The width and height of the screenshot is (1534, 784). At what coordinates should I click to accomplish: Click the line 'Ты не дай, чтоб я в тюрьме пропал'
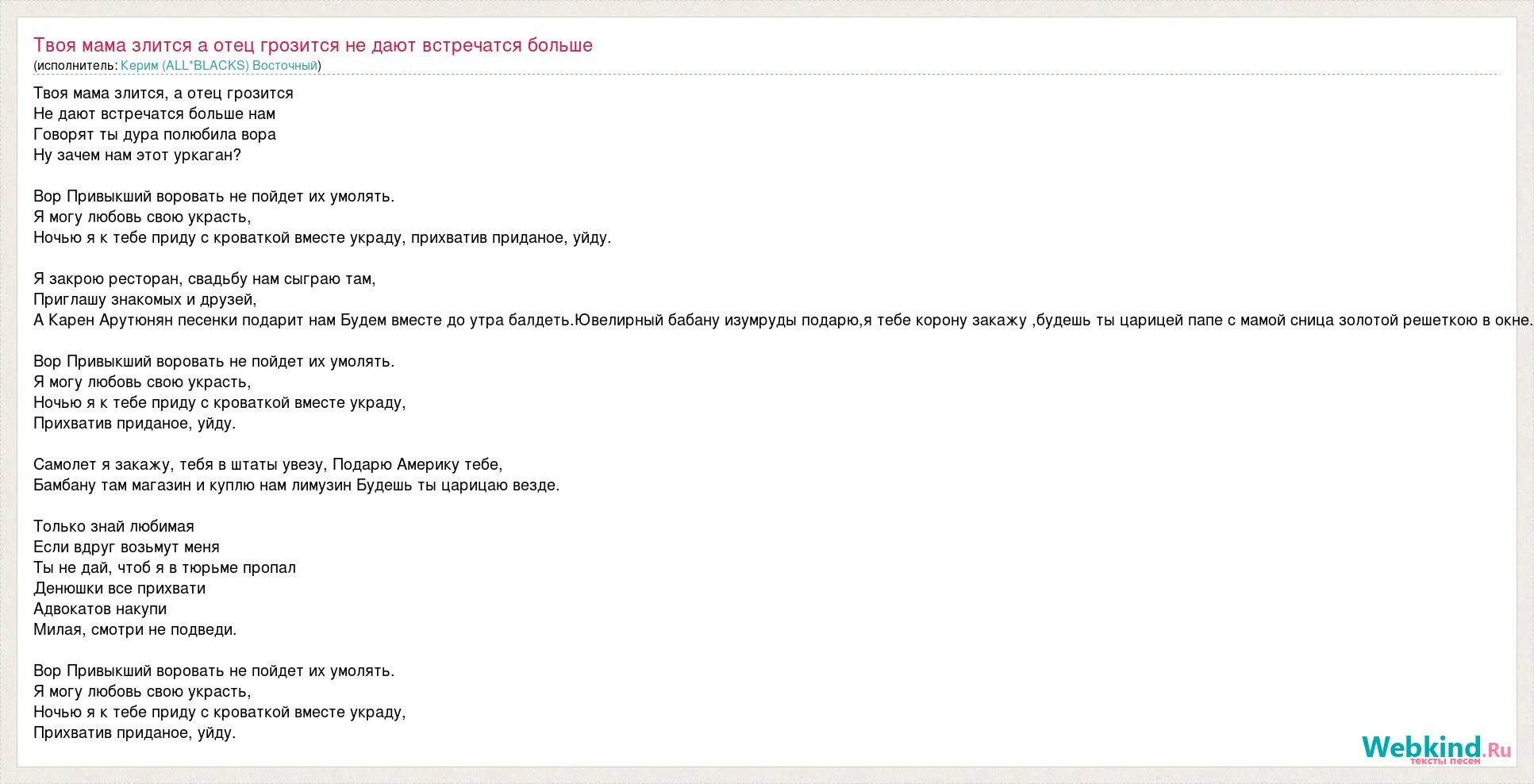[x=164, y=568]
